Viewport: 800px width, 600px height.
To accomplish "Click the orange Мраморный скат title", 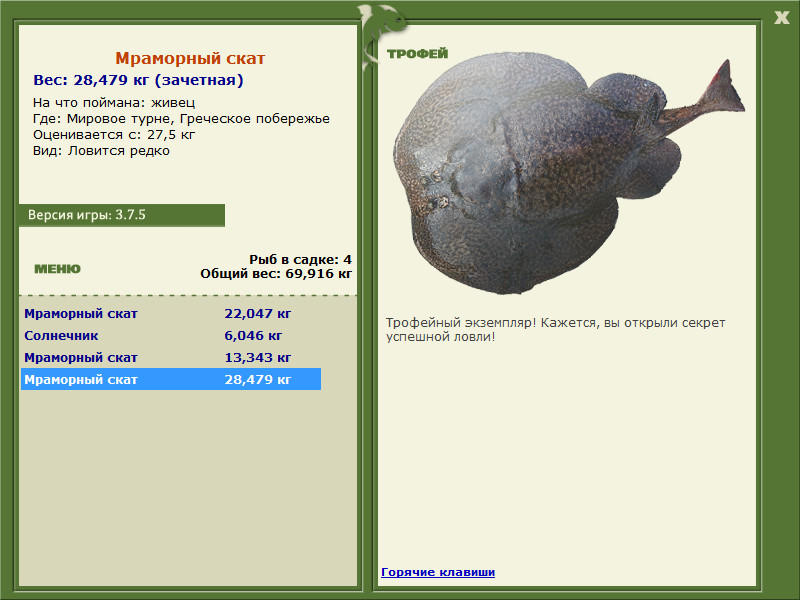I will tap(190, 58).
